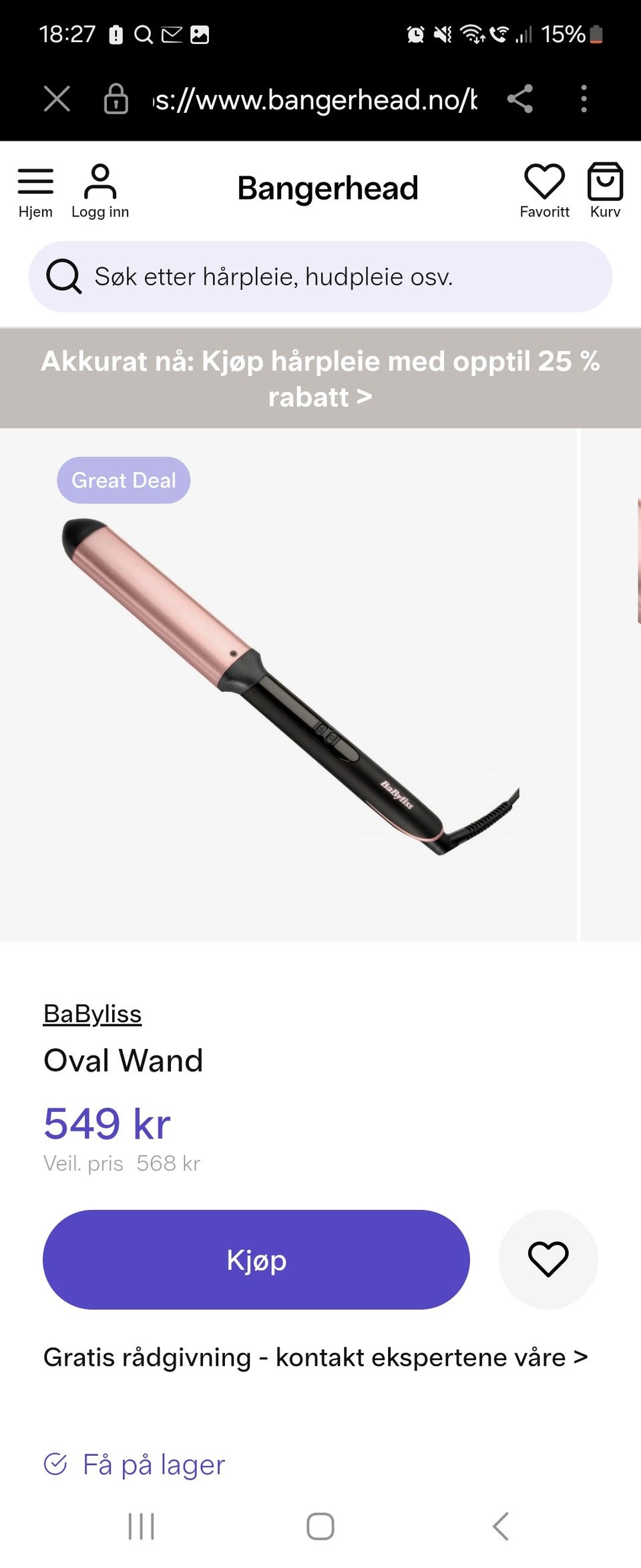Viewport: 641px width, 1568px height.
Task: Open the browser three-dot menu
Action: point(584,99)
